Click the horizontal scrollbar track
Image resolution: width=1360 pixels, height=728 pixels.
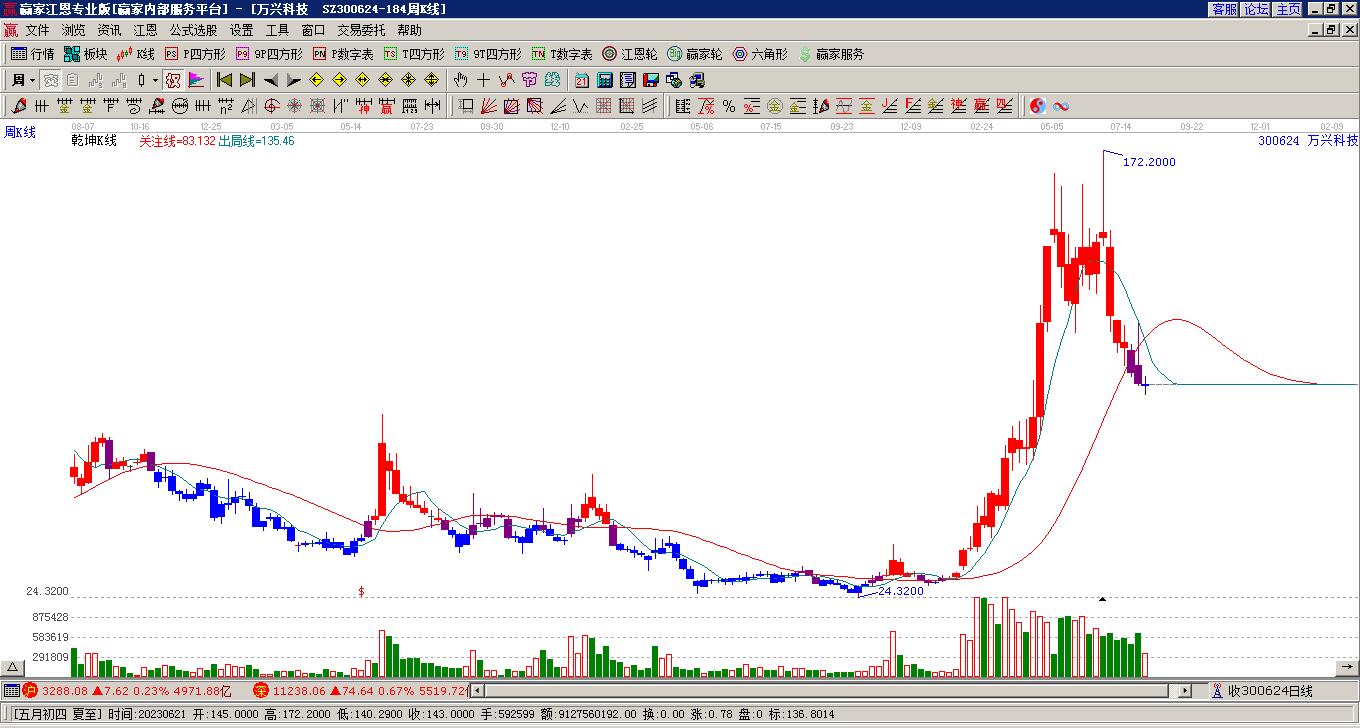(x=831, y=690)
